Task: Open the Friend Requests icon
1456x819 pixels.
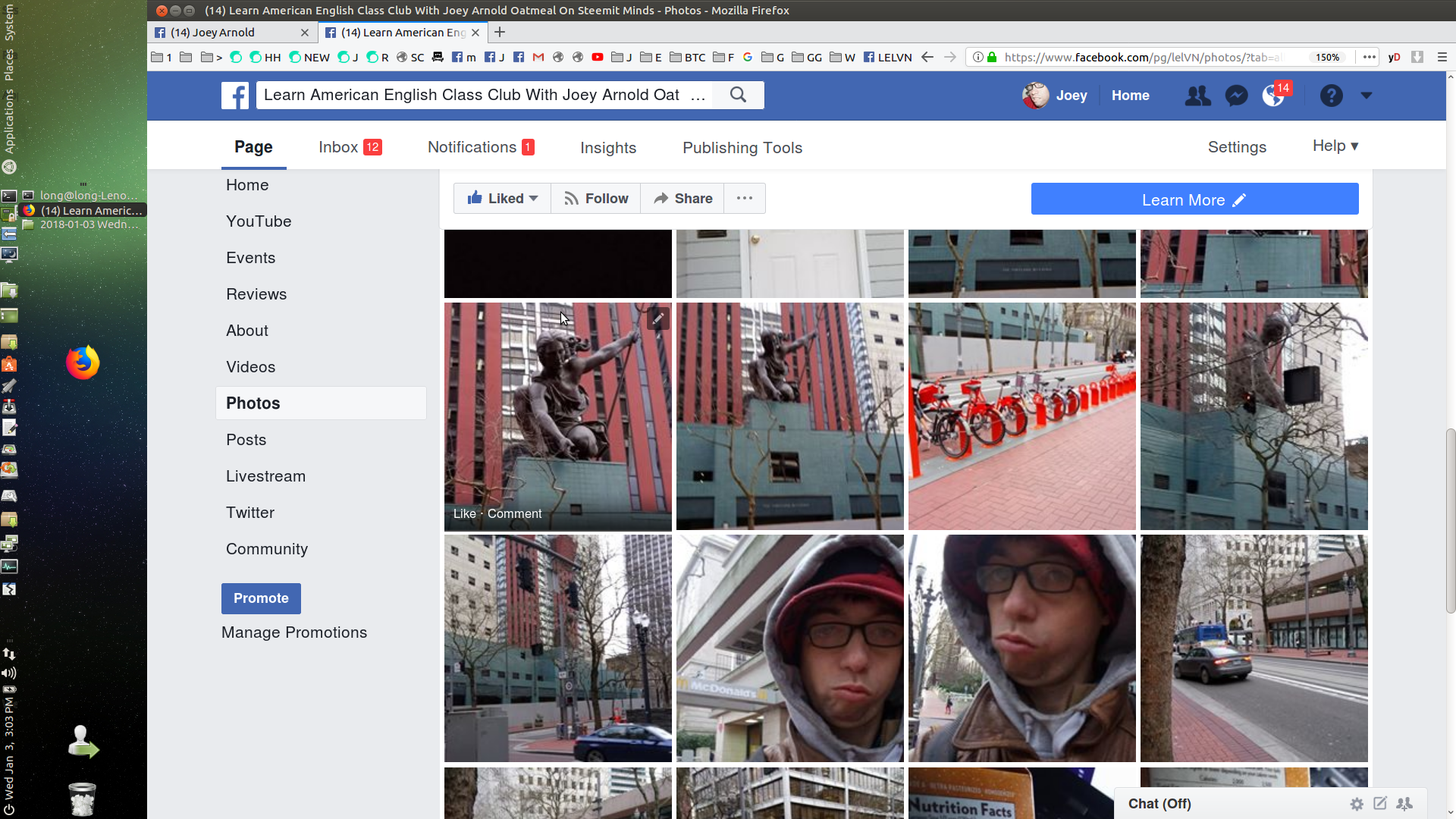Action: (x=1197, y=96)
